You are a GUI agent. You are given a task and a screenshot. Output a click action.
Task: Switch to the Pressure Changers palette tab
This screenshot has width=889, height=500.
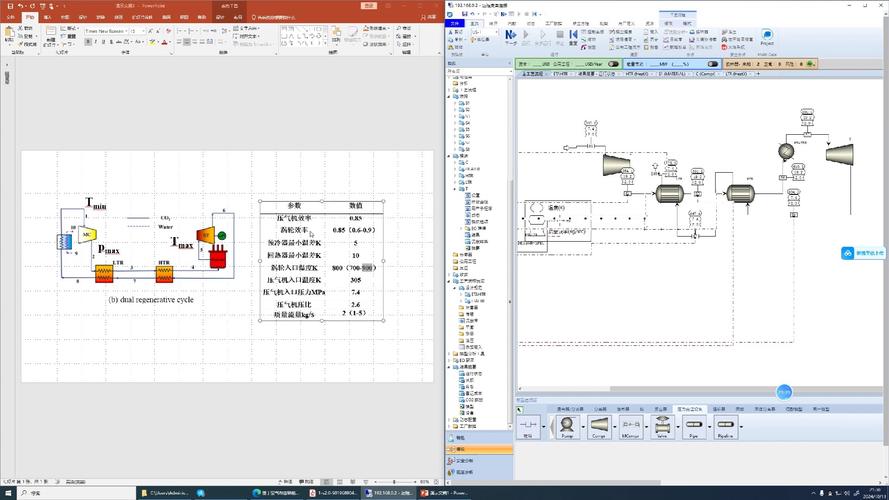(689, 409)
